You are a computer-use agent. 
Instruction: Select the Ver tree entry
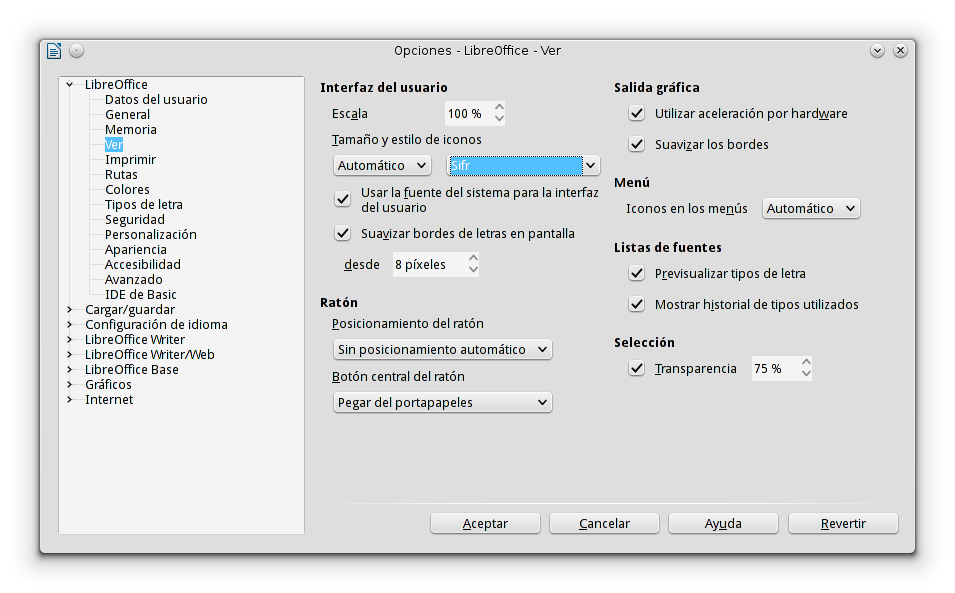pyautogui.click(x=114, y=144)
